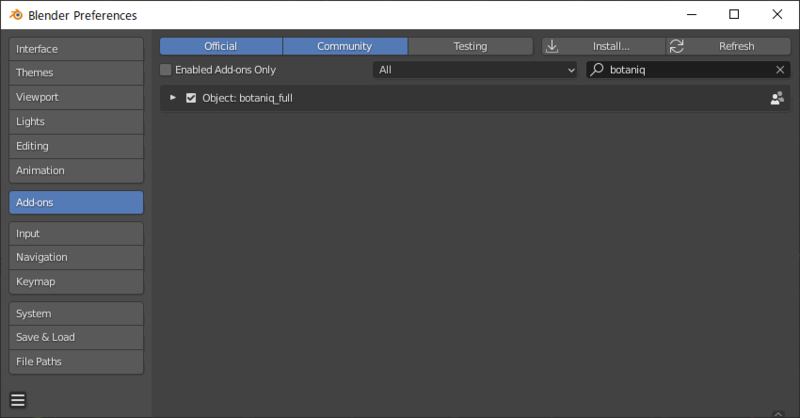Click the Install download arrow icon
Viewport: 800px width, 418px height.
point(552,46)
